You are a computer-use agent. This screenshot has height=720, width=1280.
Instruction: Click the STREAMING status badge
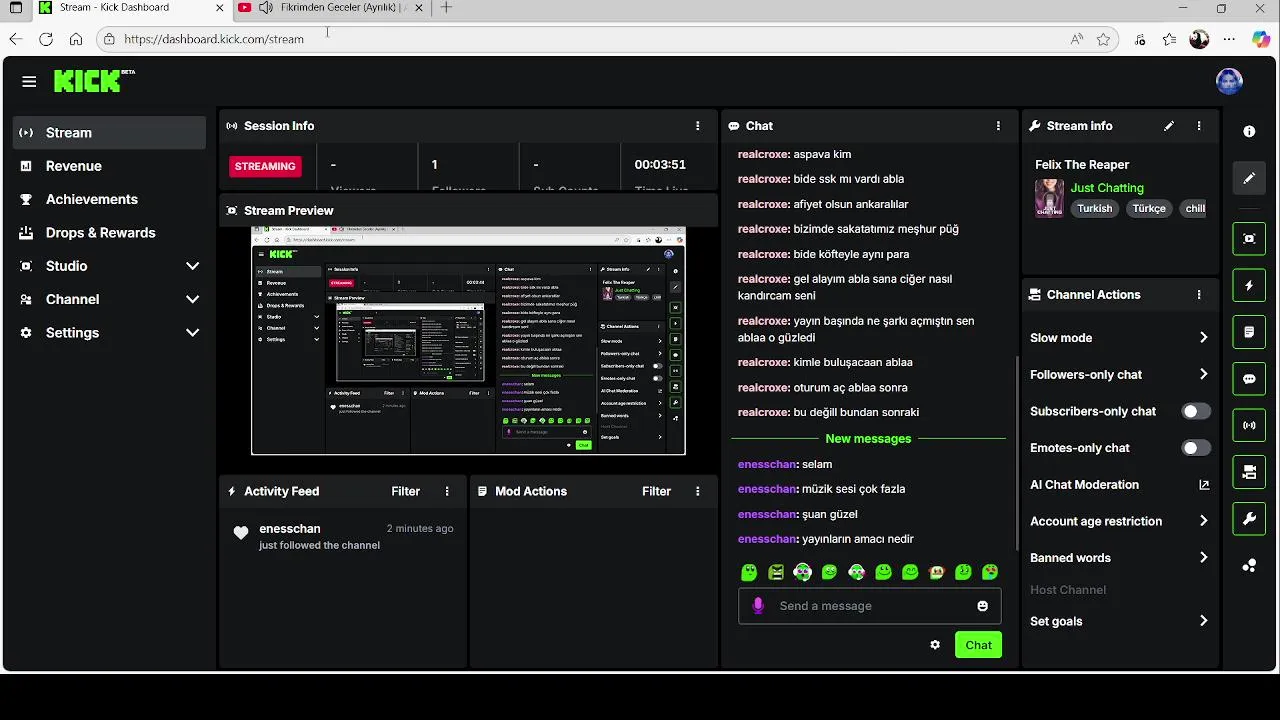point(265,166)
